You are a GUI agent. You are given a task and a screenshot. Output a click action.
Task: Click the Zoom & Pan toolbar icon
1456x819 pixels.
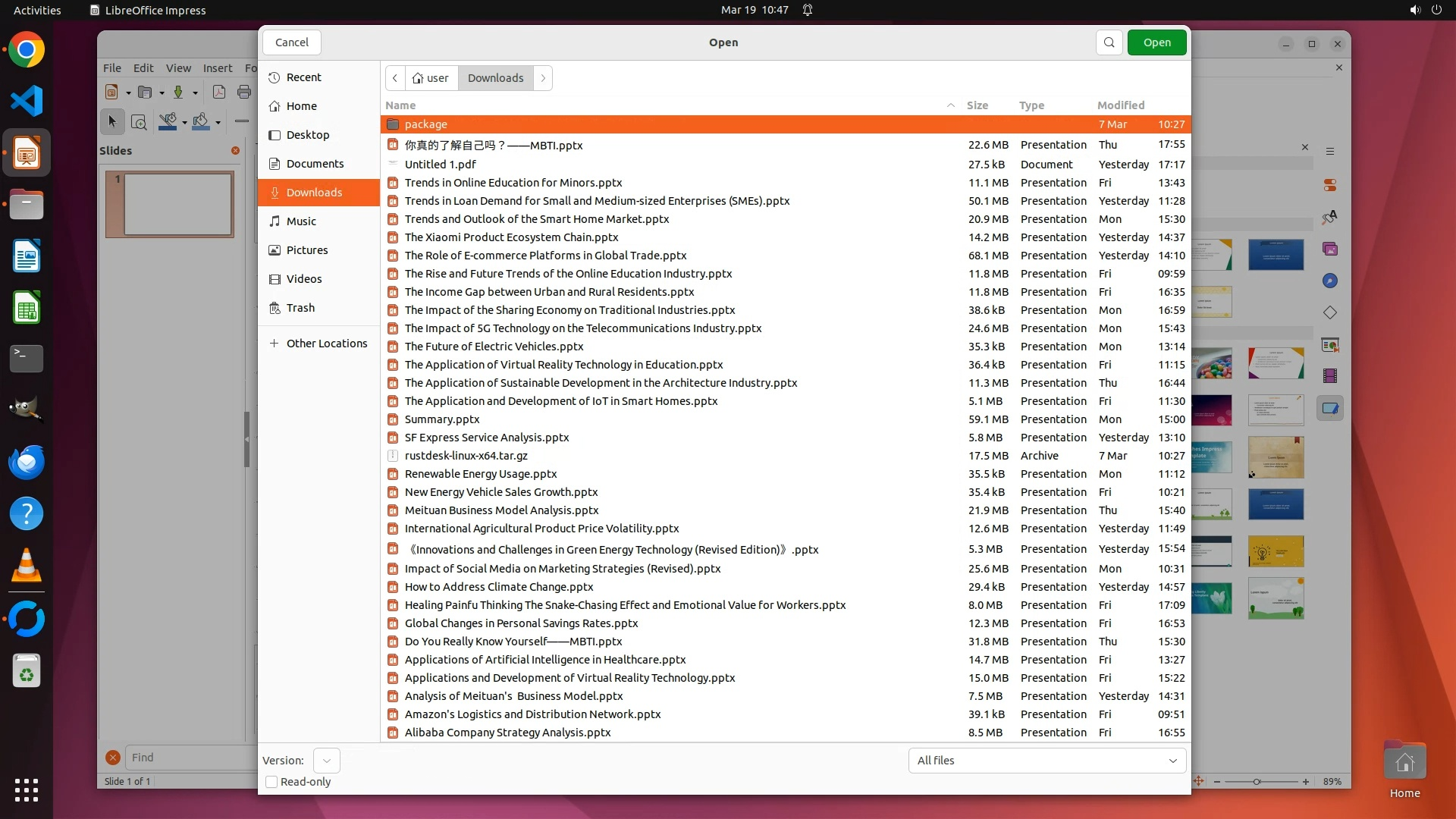click(x=139, y=121)
